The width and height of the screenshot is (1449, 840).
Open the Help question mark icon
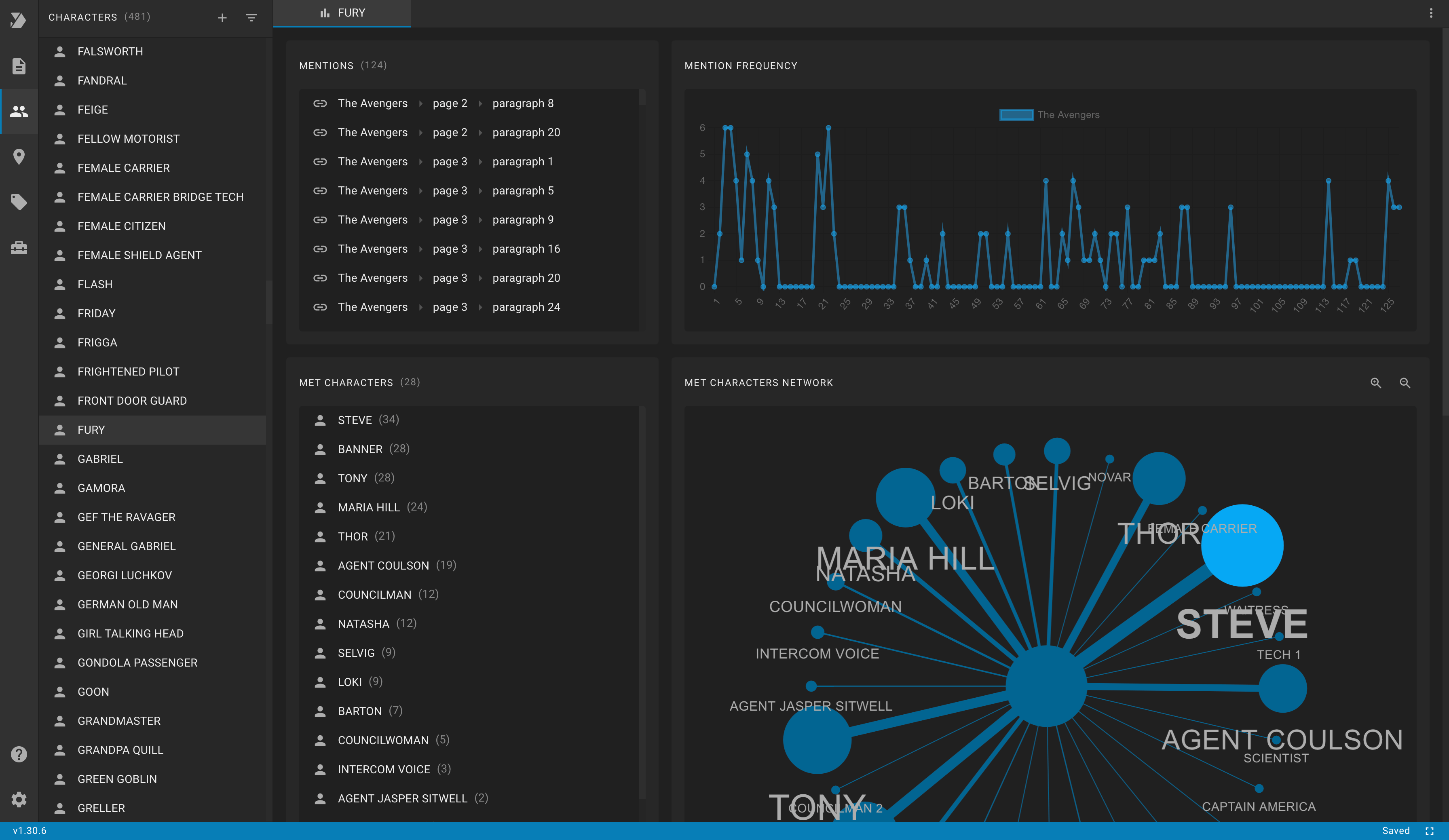coord(19,754)
